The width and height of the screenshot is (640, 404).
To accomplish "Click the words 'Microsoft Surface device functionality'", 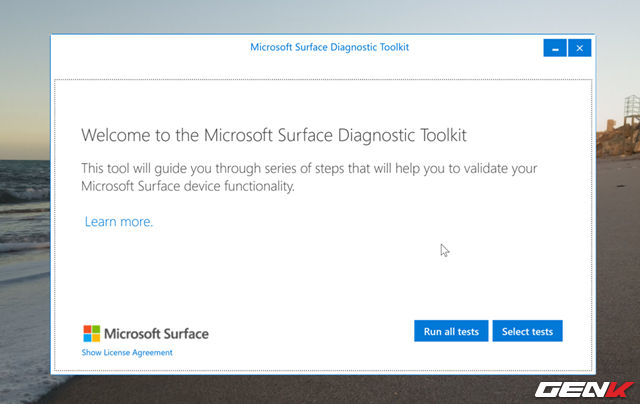I will (x=188, y=187).
